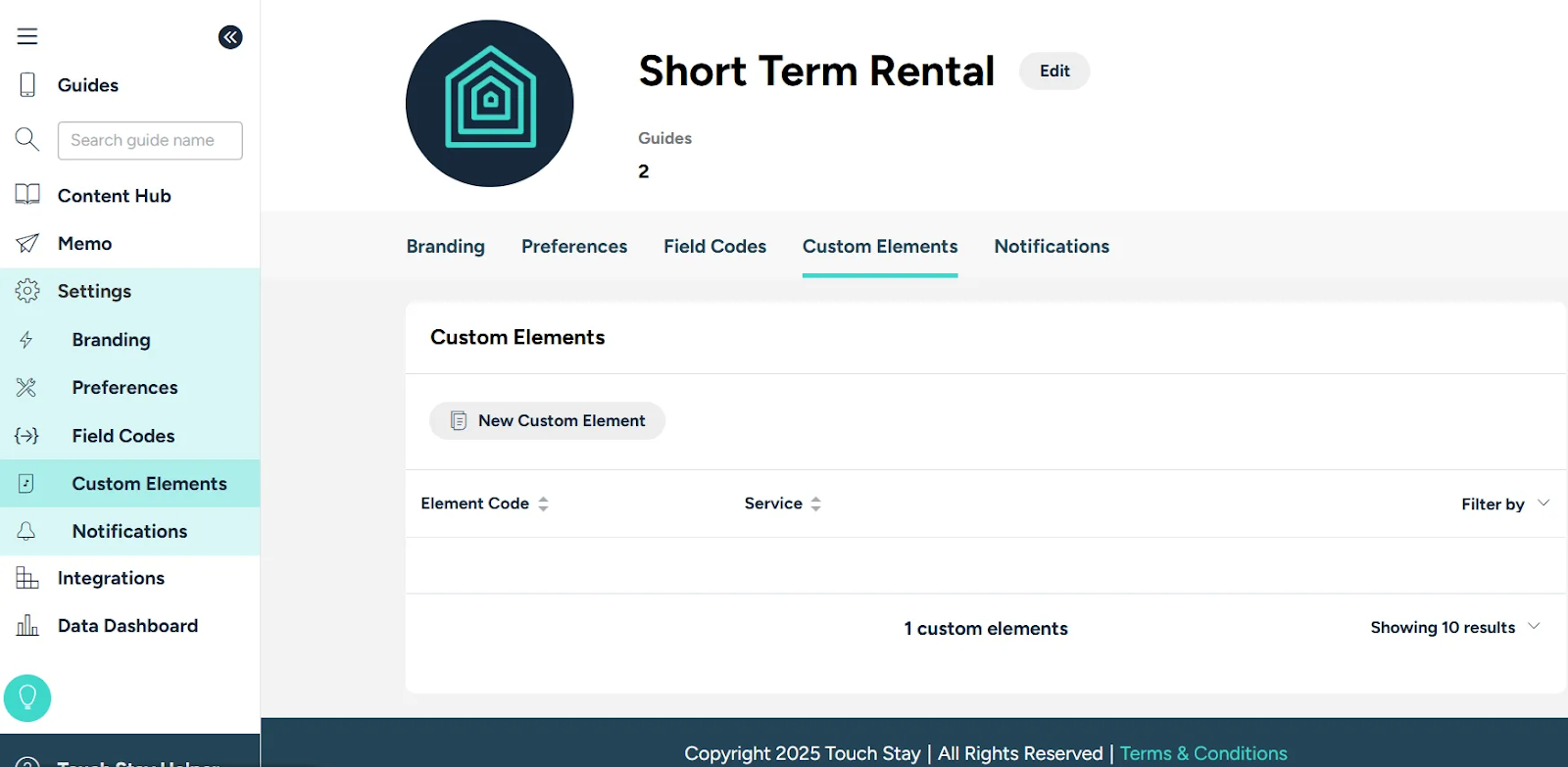Expand Settings in the sidebar
Screen dimensions: 1568x767
pyautogui.click(x=94, y=291)
